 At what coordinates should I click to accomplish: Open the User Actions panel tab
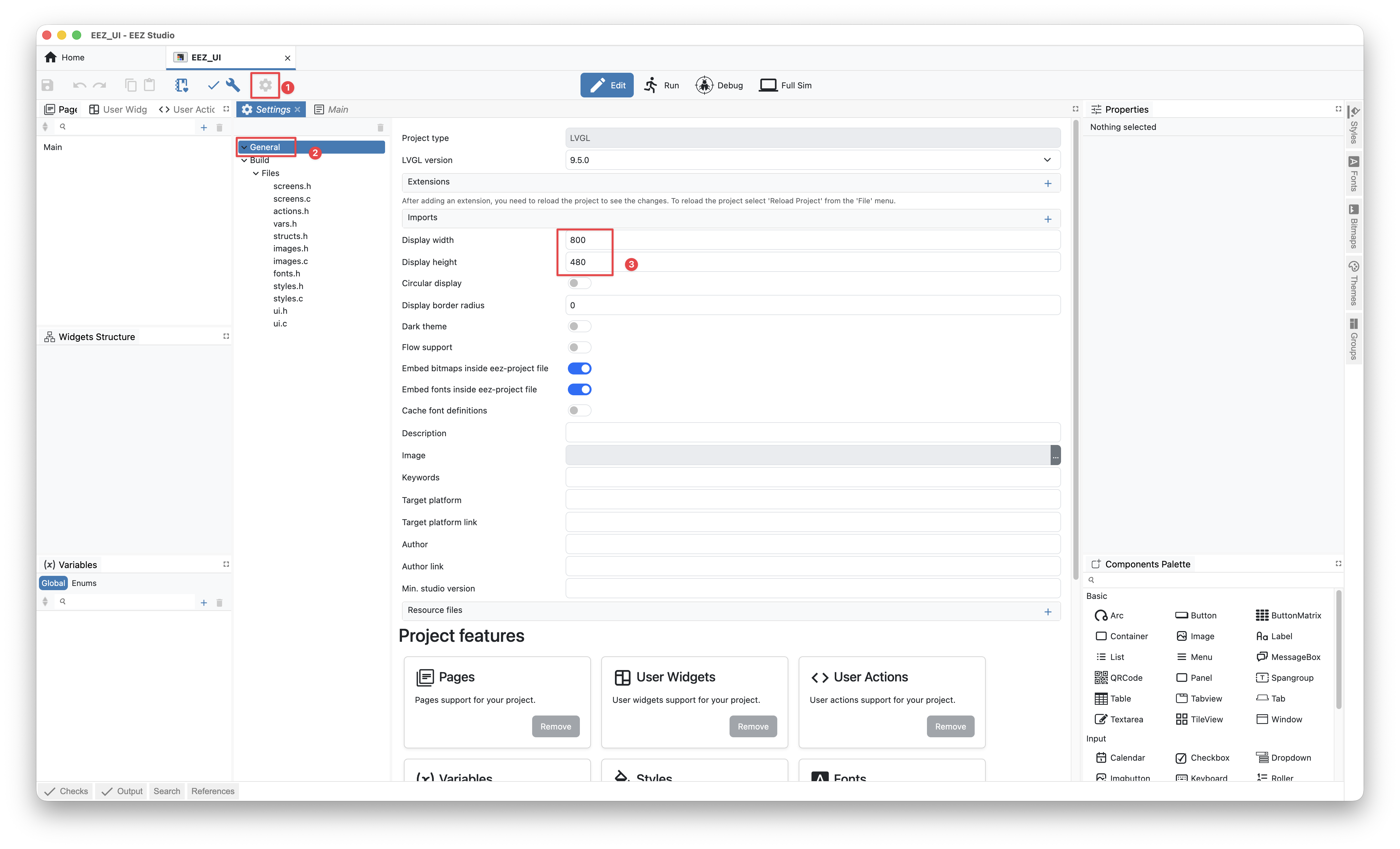pyautogui.click(x=187, y=109)
